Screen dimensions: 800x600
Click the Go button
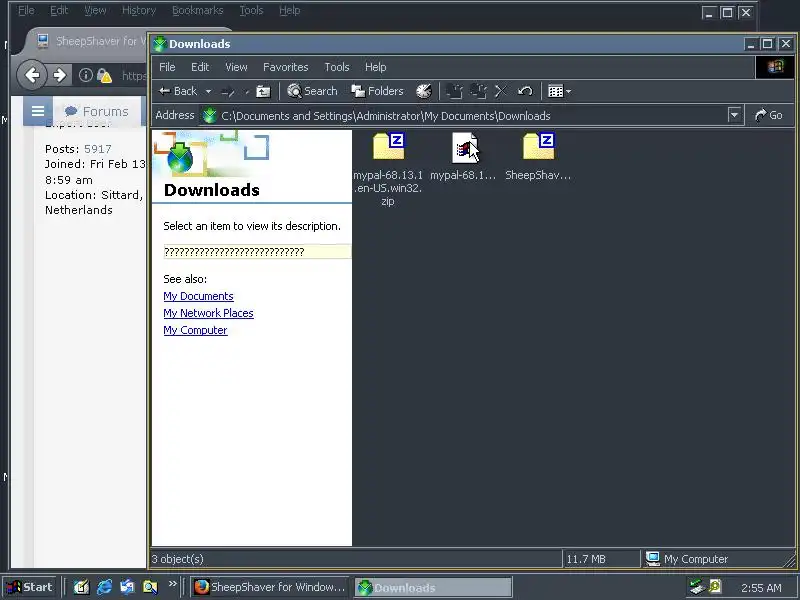(x=768, y=116)
